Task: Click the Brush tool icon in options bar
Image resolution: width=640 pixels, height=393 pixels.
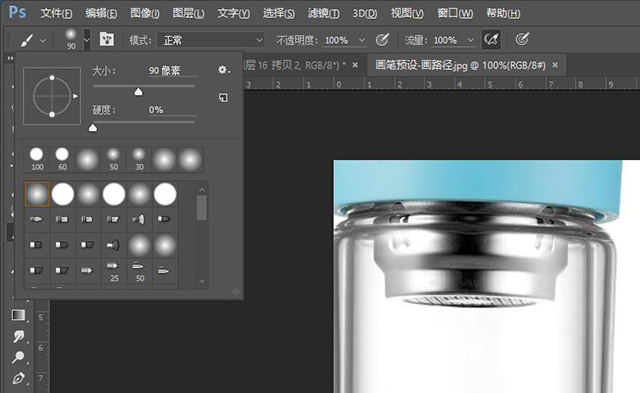Action: [x=27, y=40]
